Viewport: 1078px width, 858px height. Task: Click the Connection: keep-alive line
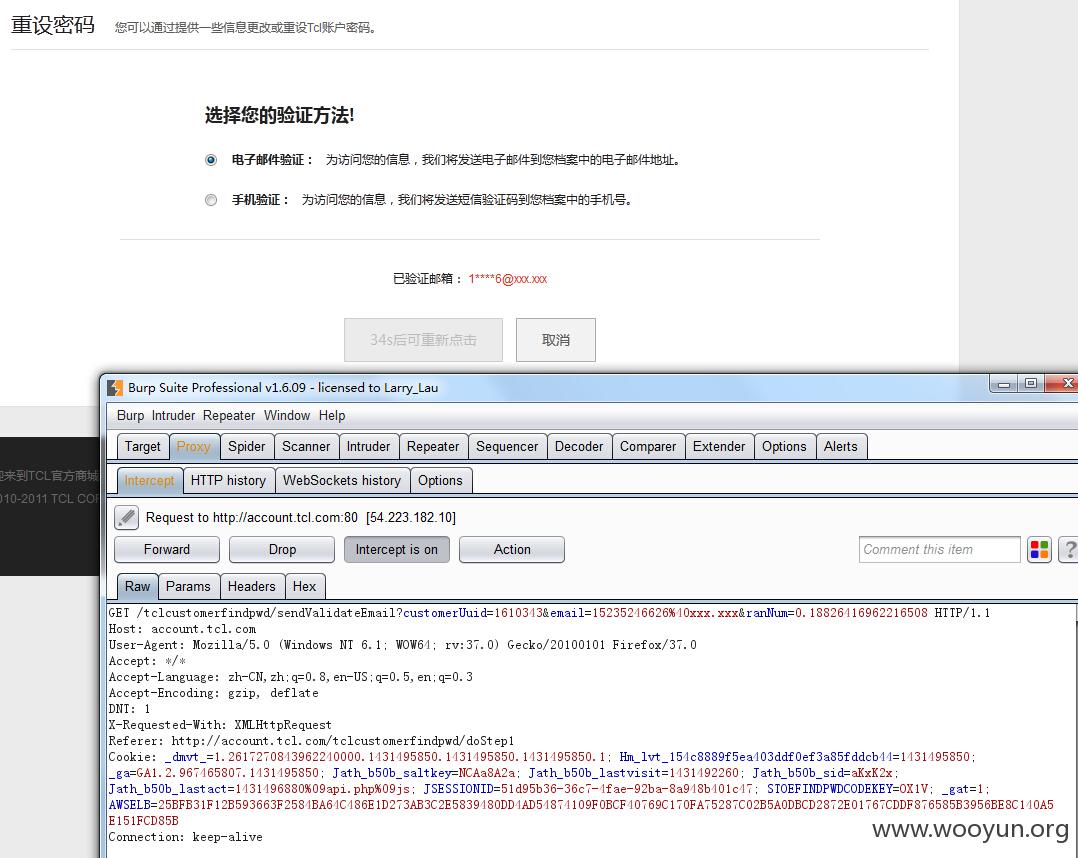pyautogui.click(x=186, y=837)
